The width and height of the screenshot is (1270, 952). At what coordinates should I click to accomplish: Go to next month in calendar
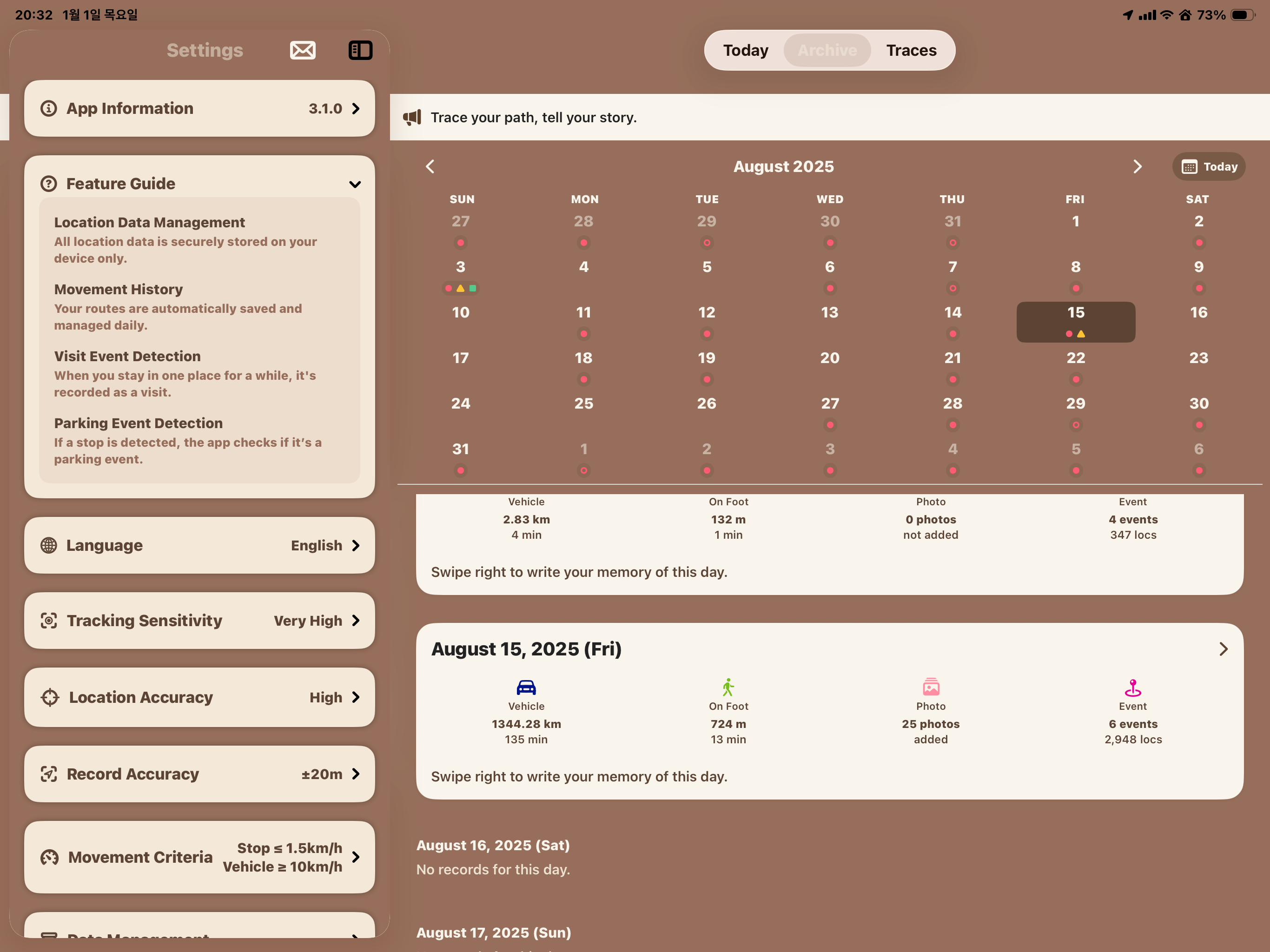1138,166
